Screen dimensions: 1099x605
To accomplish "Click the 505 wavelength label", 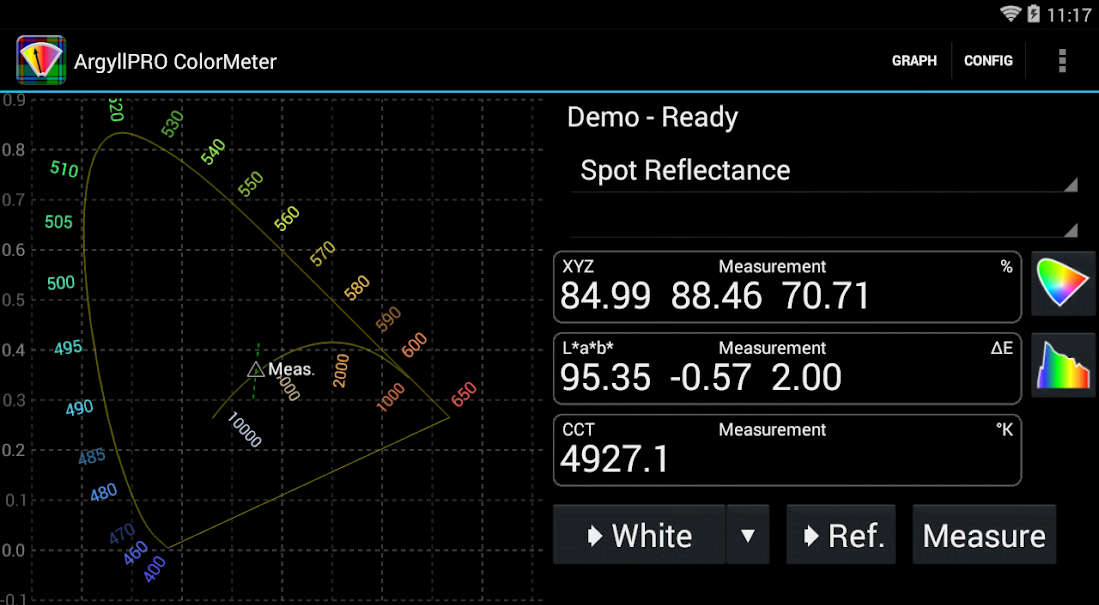I will [58, 222].
